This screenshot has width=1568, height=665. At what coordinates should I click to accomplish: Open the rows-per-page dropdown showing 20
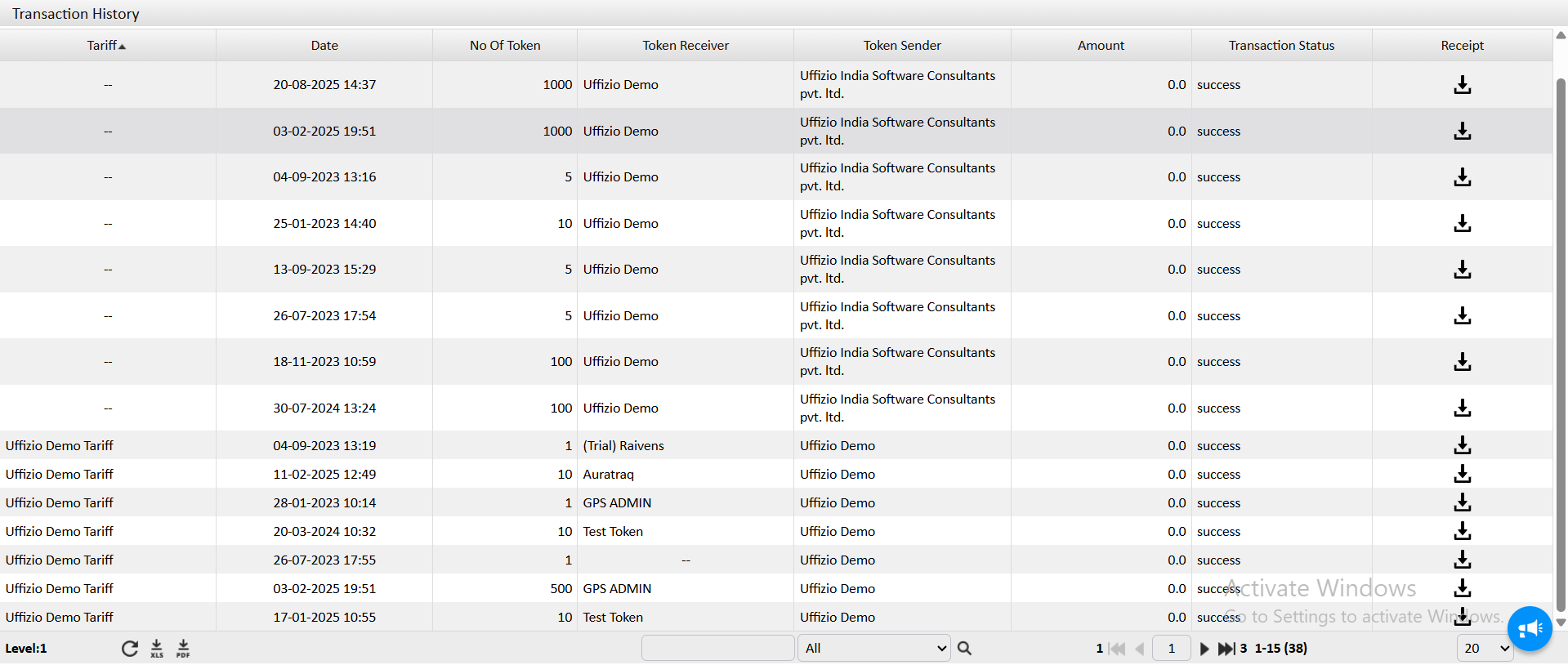[1485, 649]
